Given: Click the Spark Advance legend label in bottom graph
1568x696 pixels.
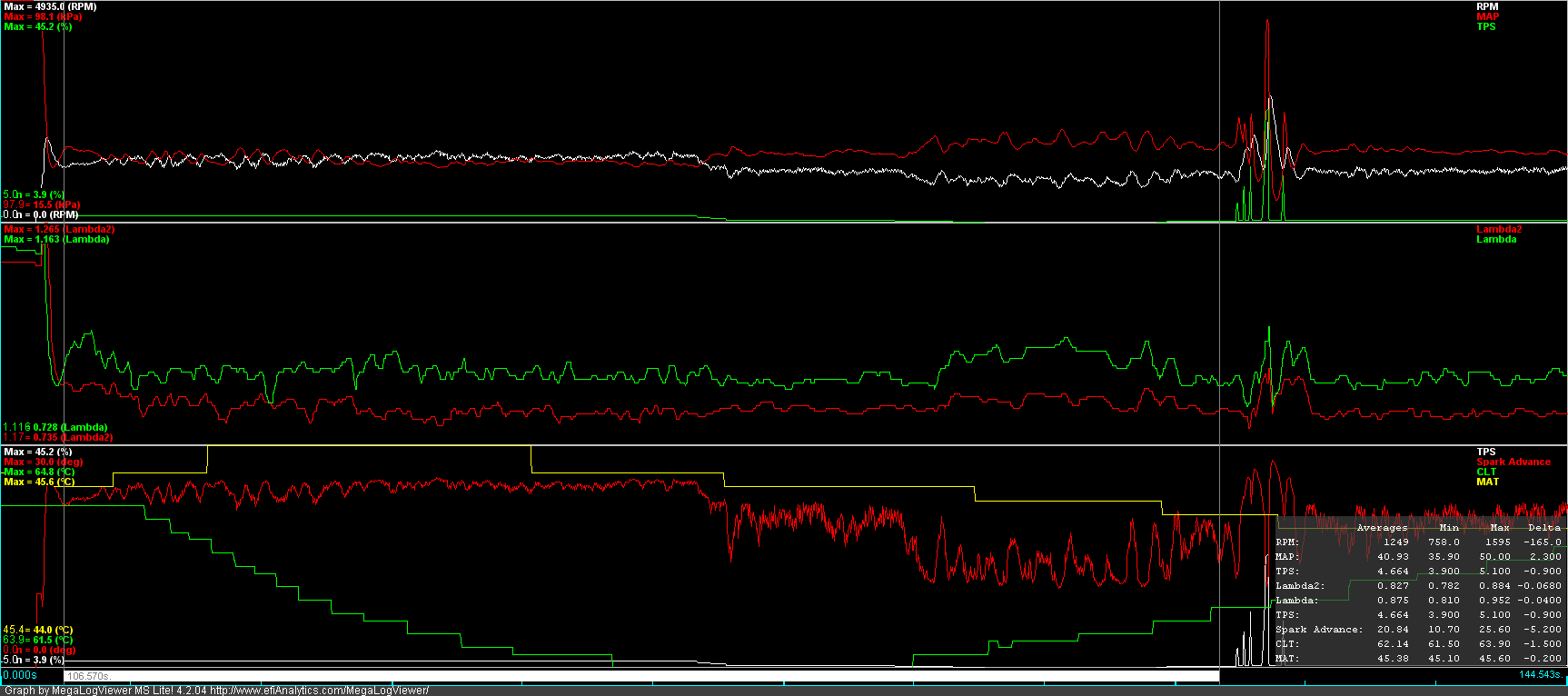Looking at the screenshot, I should [x=1513, y=462].
